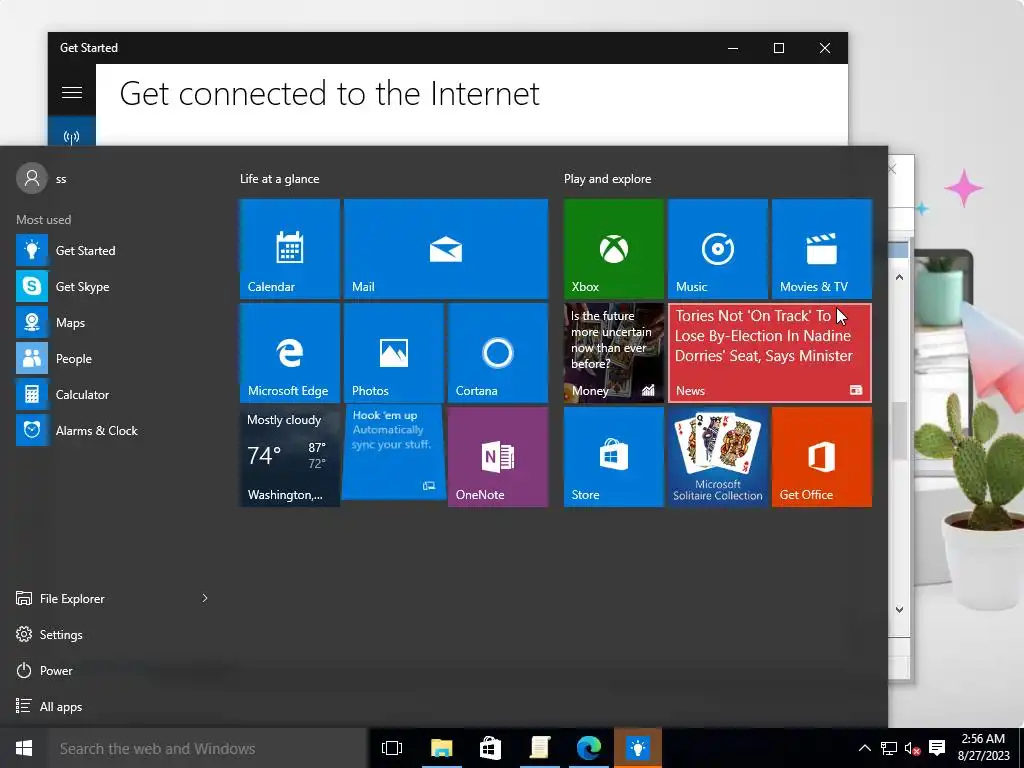This screenshot has height=768, width=1024.
Task: Open the Photos tile
Action: tap(393, 353)
